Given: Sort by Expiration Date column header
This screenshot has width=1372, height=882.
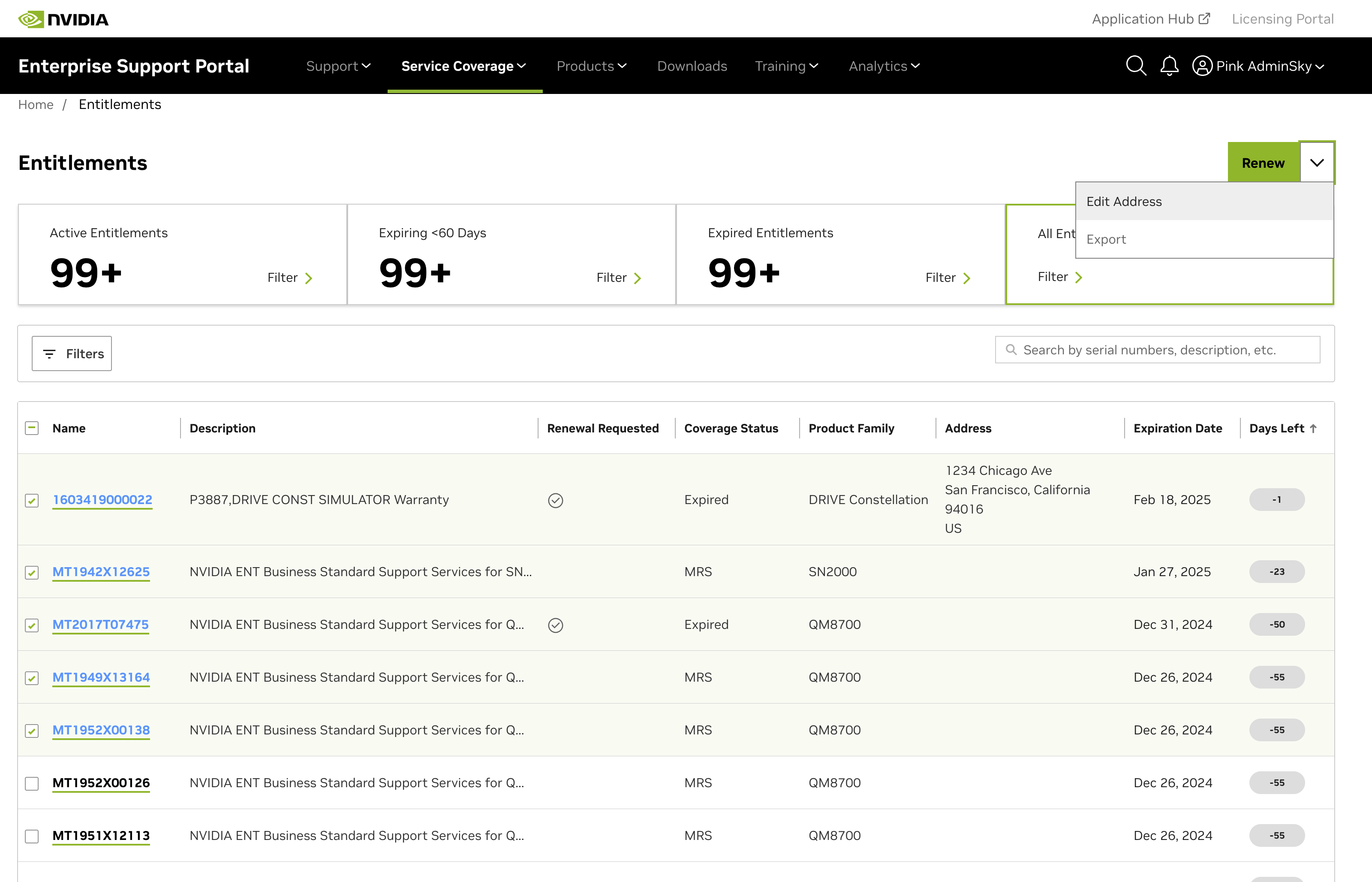Looking at the screenshot, I should 1177,429.
